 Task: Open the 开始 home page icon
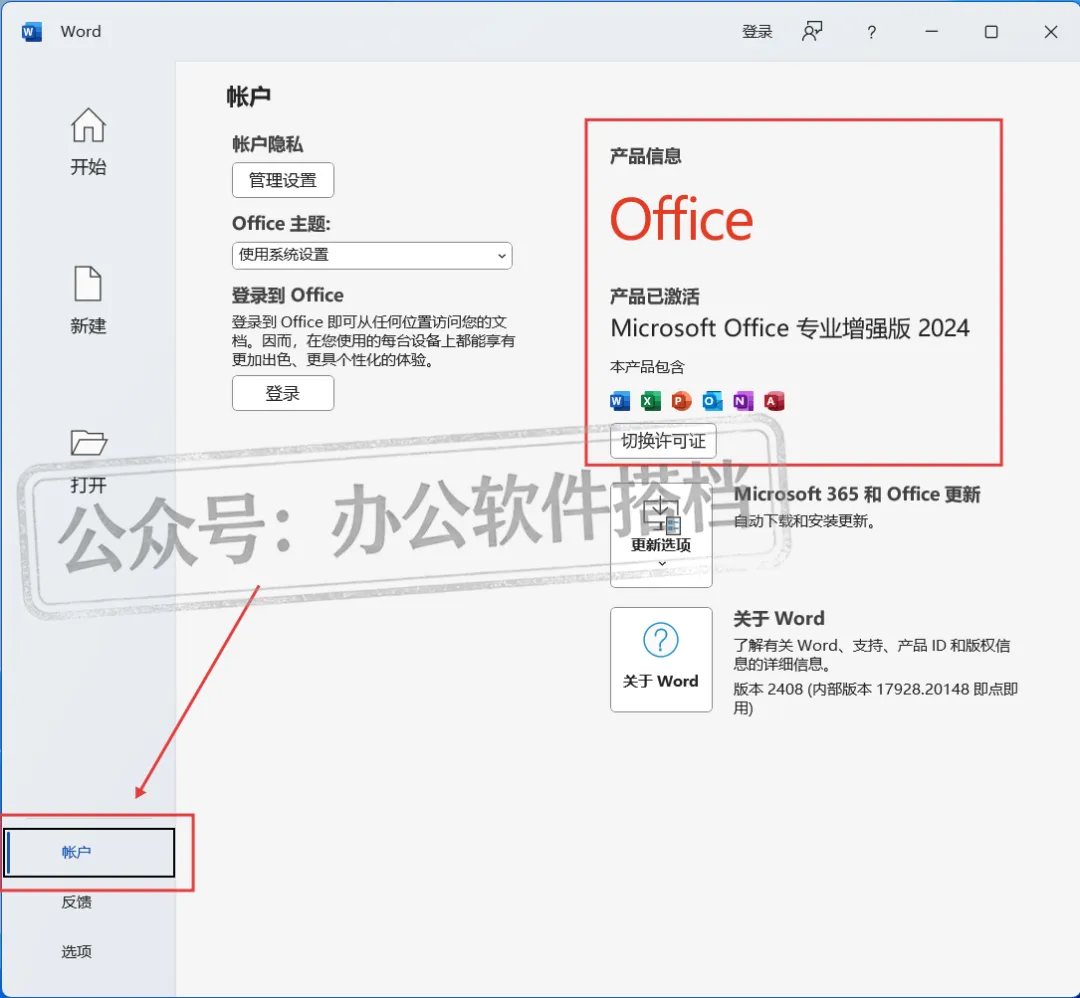click(x=88, y=125)
